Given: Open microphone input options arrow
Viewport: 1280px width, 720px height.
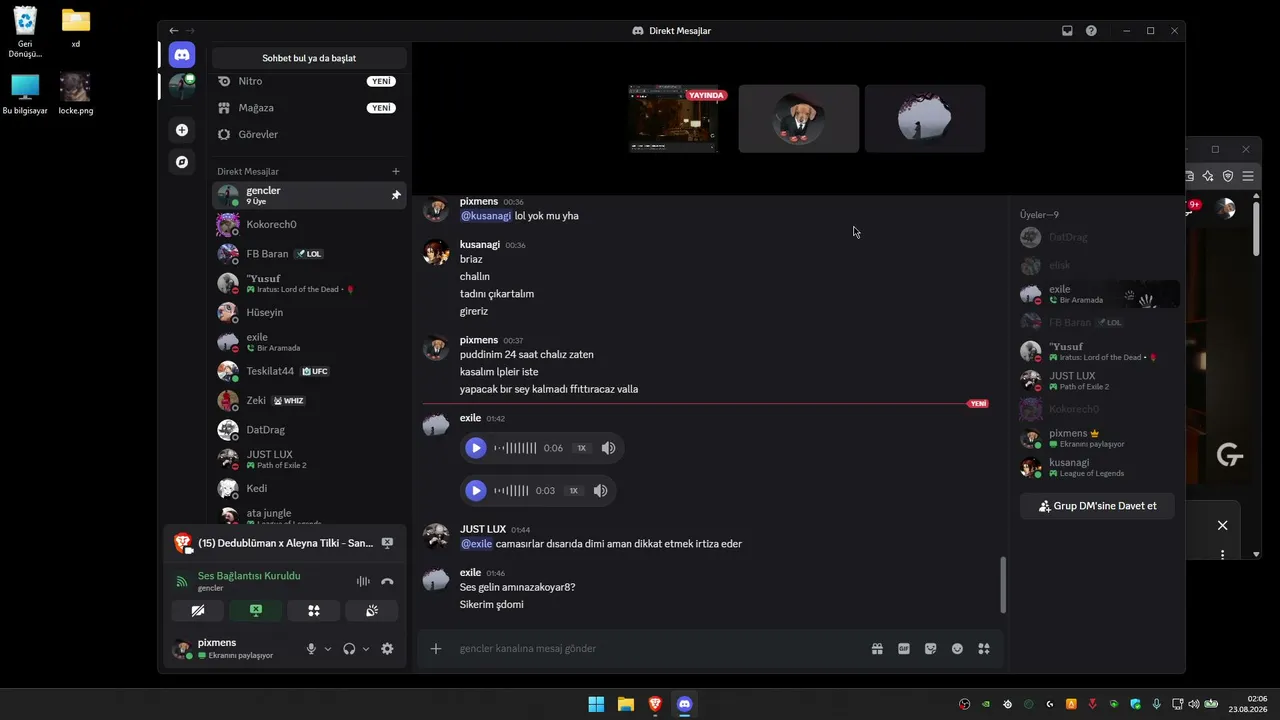Looking at the screenshot, I should click(x=327, y=649).
